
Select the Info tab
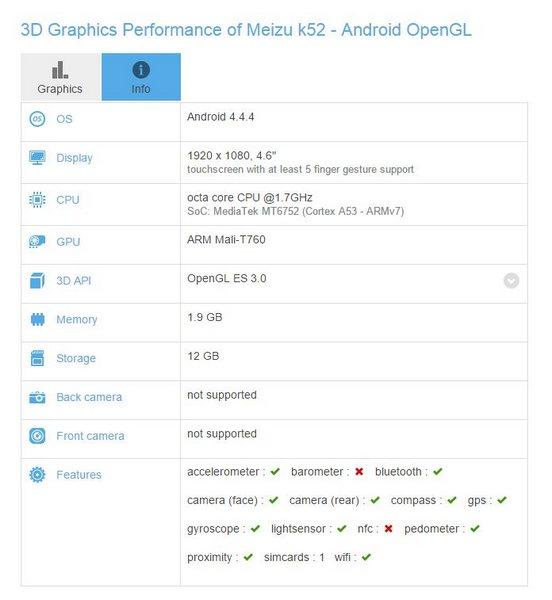click(141, 77)
